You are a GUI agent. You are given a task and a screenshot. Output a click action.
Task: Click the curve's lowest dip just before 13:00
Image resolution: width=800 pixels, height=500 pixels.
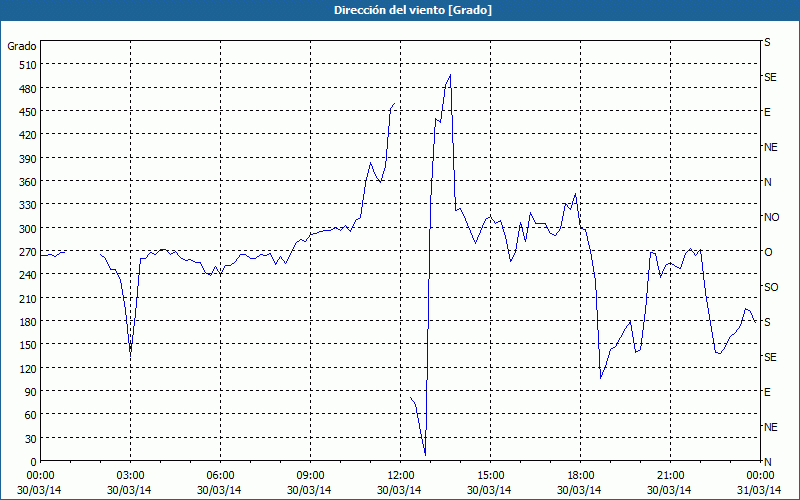425,455
